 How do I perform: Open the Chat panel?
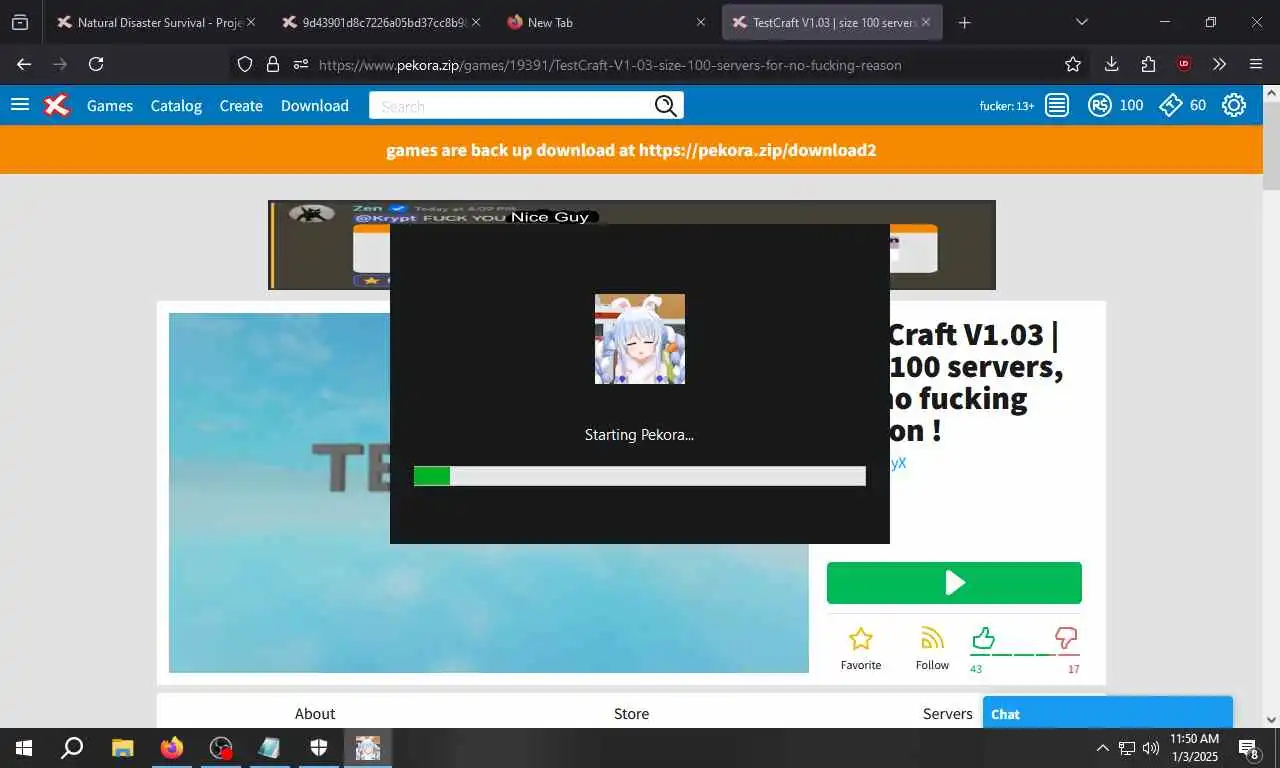pyautogui.click(x=1108, y=713)
